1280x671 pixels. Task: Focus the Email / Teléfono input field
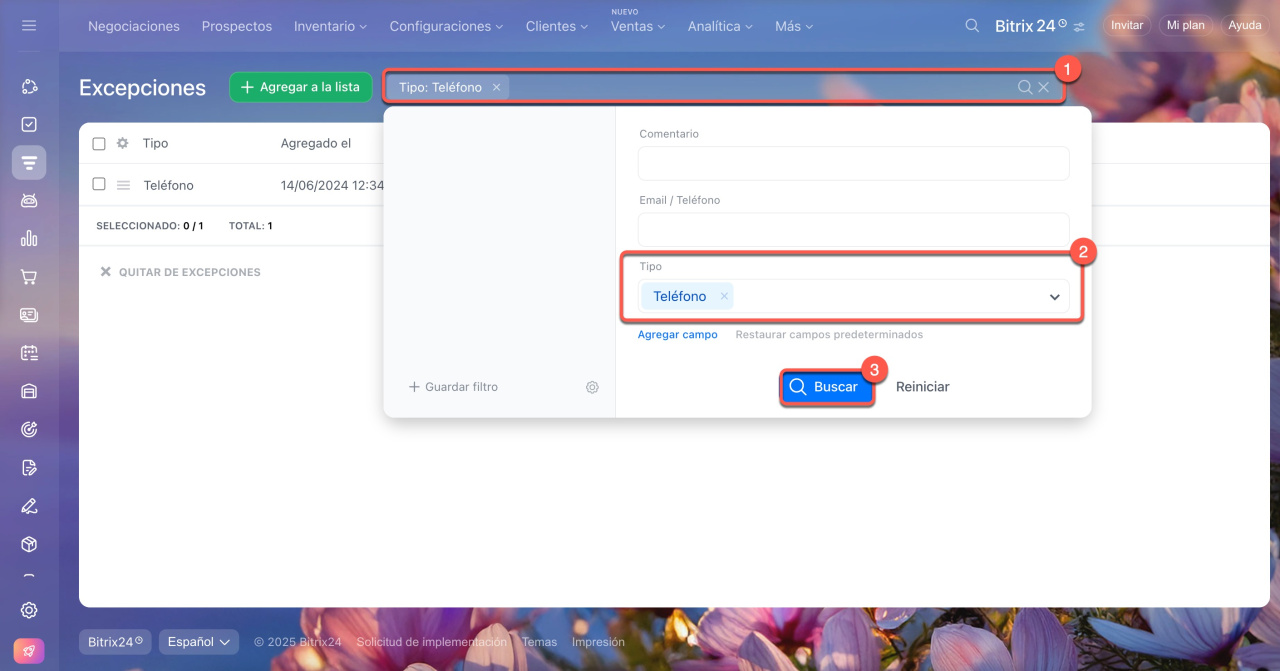pos(854,229)
